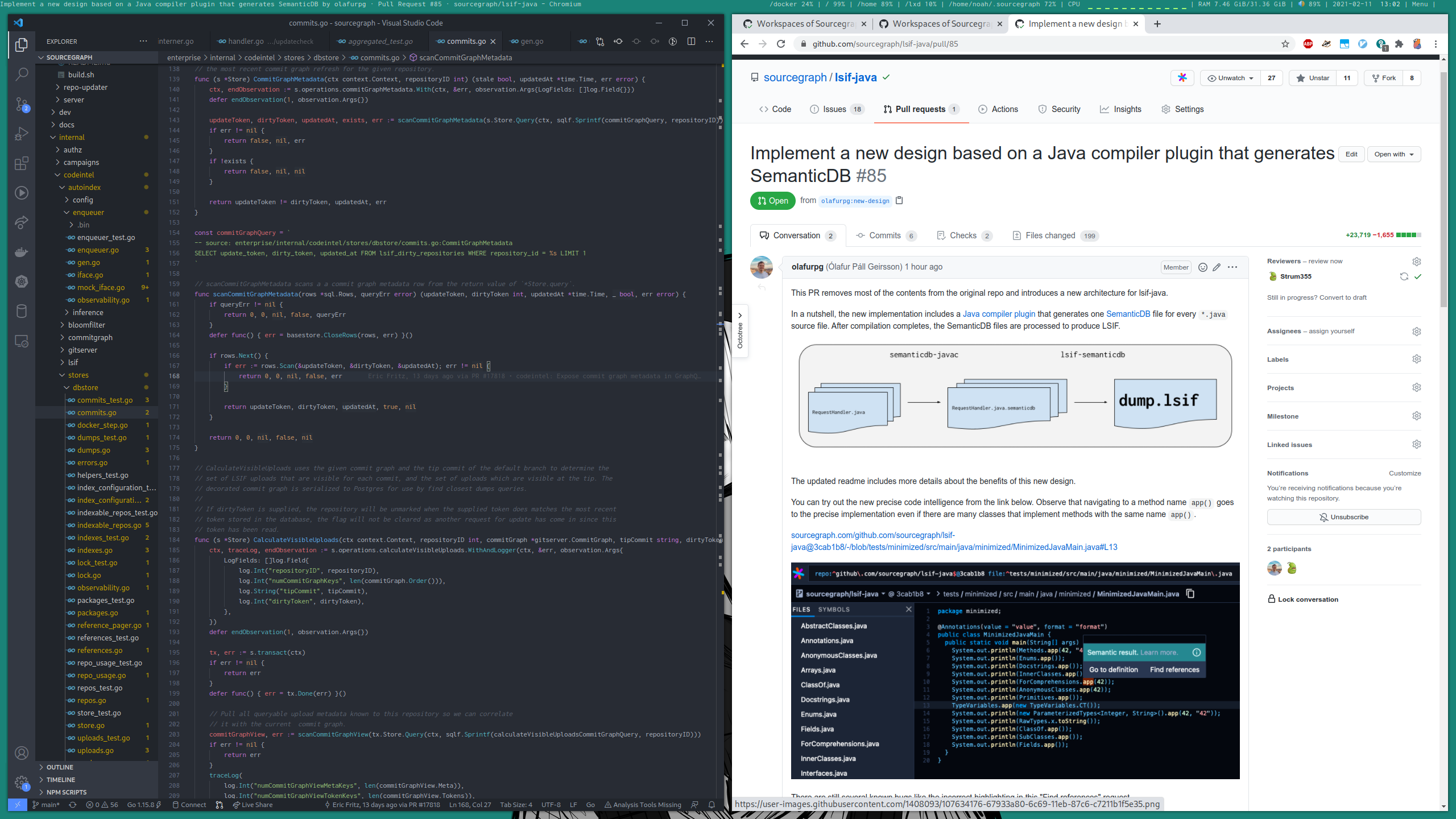Click the +23,719 −1,655 diffstat bar
1456x819 pixels.
(1383, 235)
